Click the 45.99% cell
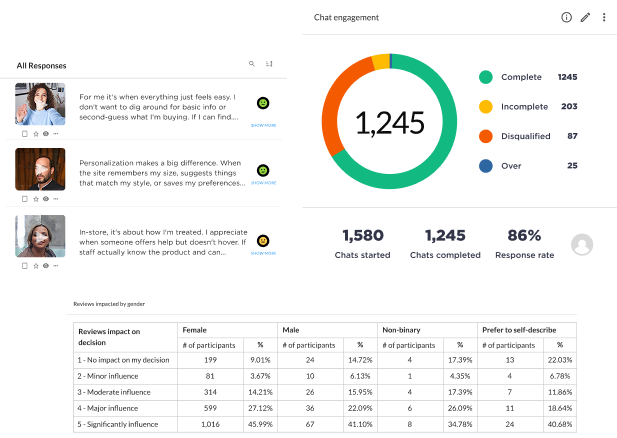The image size is (617, 438). point(260,425)
